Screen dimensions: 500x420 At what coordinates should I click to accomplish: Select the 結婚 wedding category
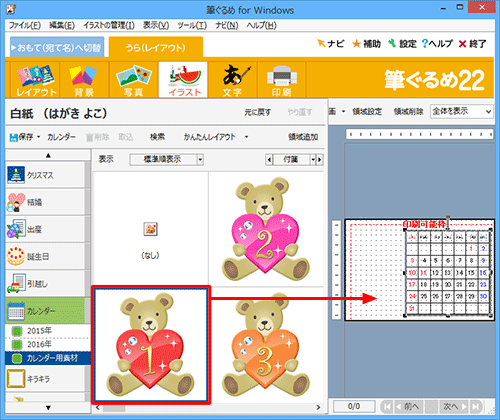point(45,202)
